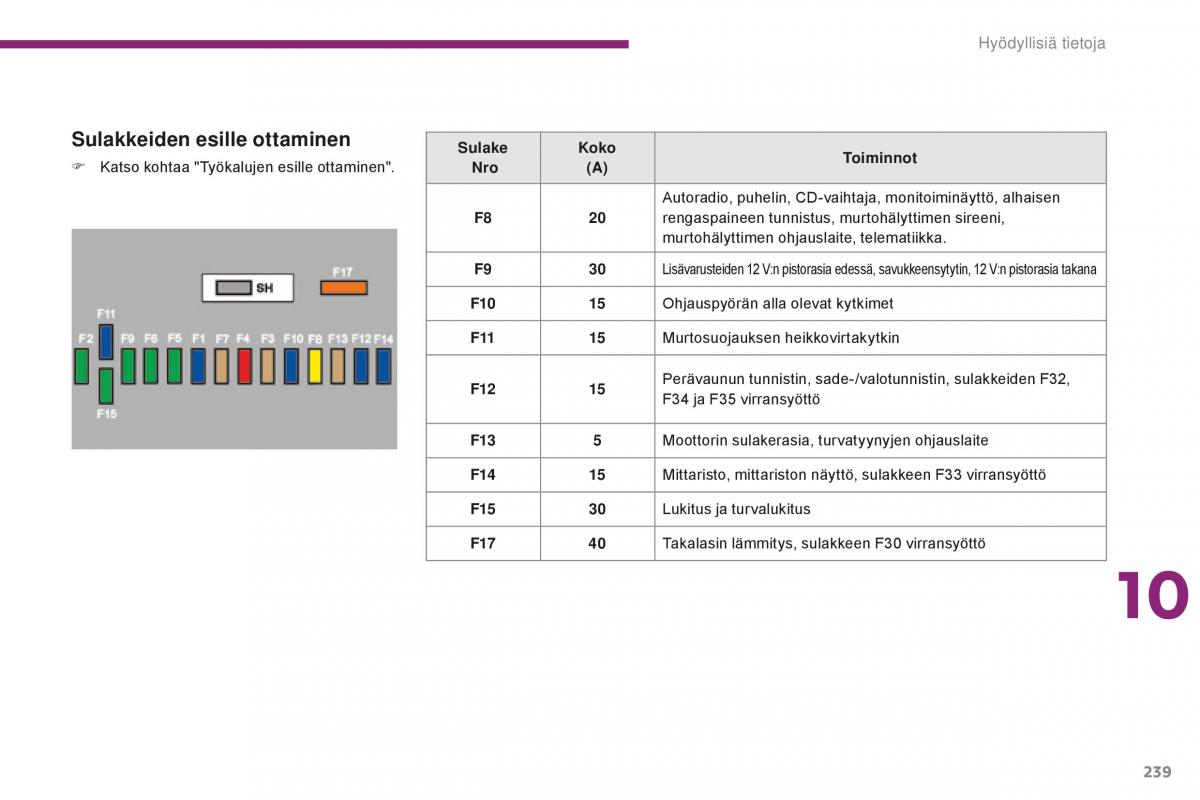Select the yellow F8 fuse in the diagram

(315, 366)
